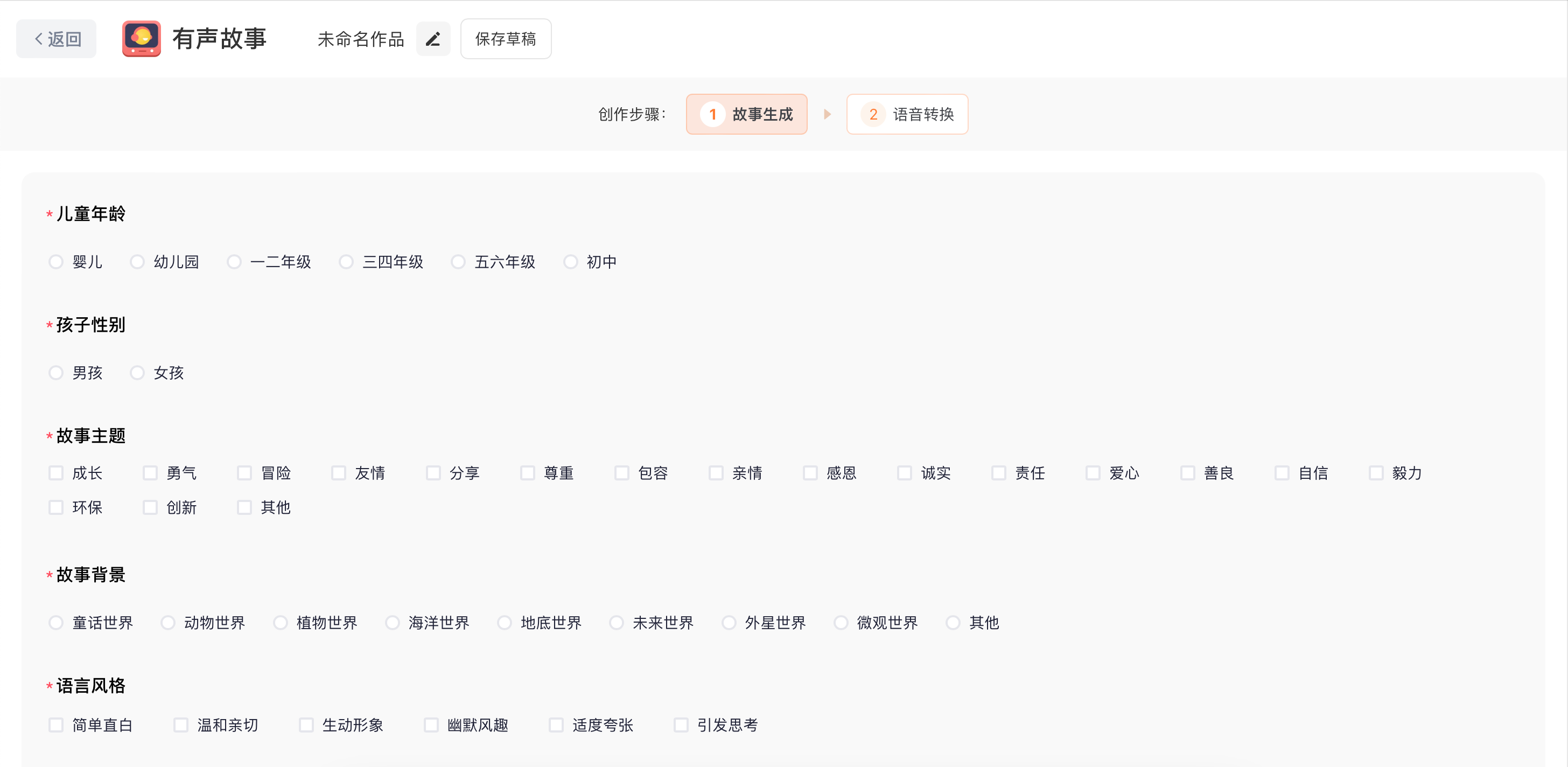The width and height of the screenshot is (1568, 767).
Task: Check the 环保 theme checkbox
Action: (x=56, y=508)
